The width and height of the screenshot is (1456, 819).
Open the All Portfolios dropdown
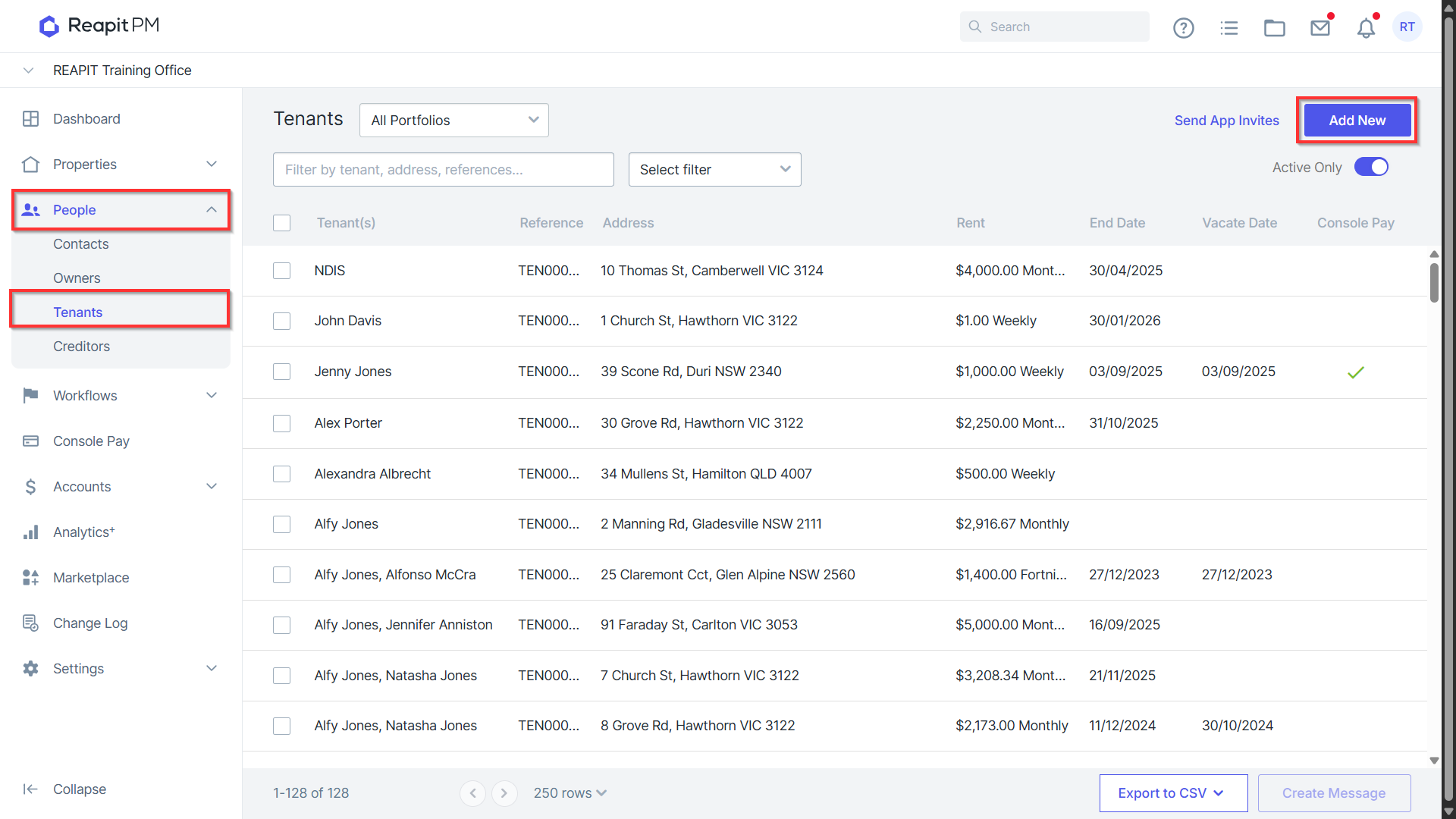click(453, 120)
